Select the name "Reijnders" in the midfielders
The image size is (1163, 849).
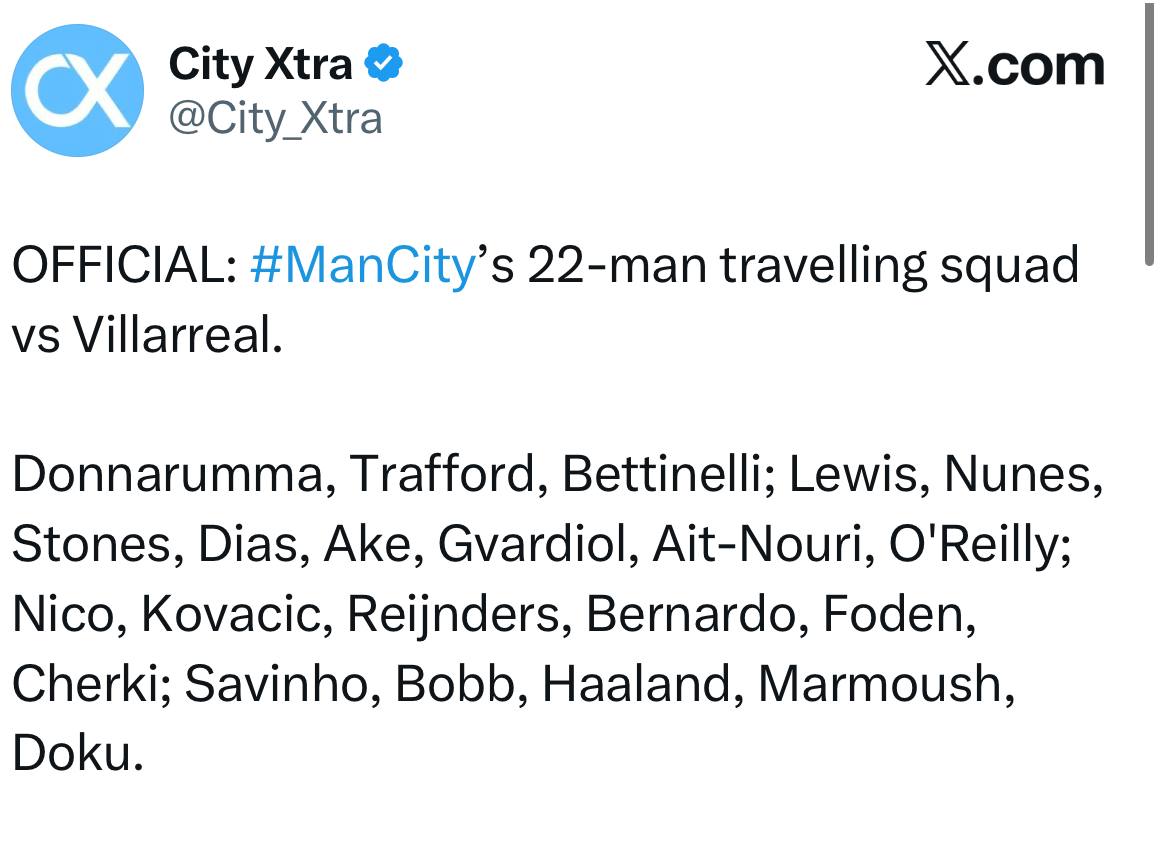(453, 614)
